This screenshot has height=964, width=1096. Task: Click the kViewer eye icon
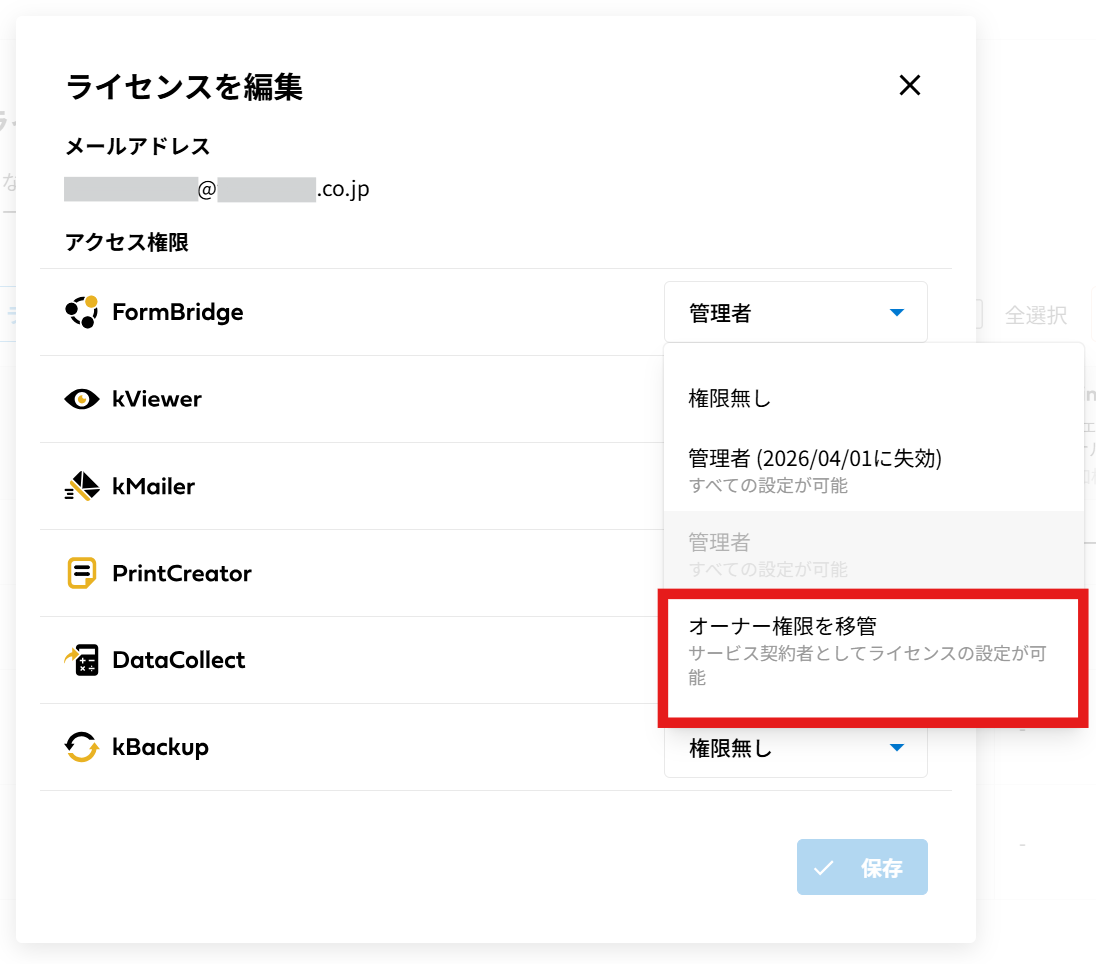tap(81, 399)
